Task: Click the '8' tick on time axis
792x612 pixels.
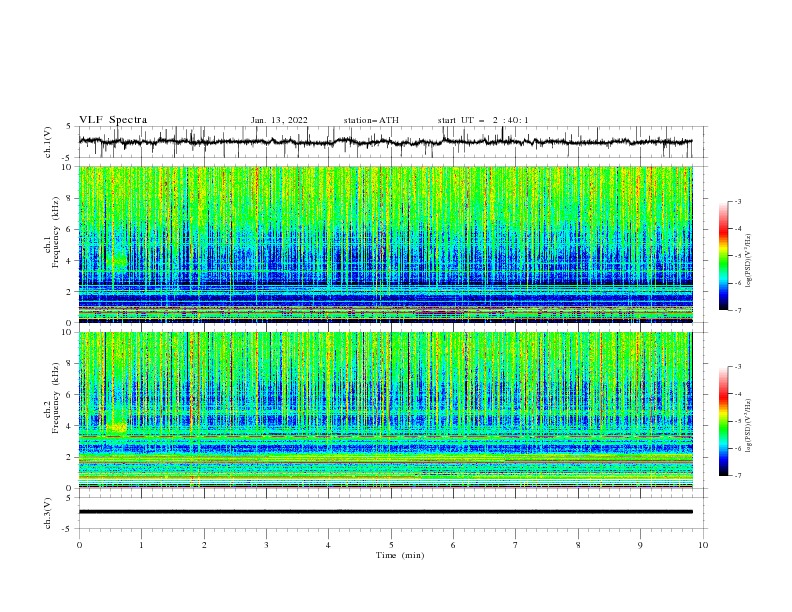Action: coord(578,545)
